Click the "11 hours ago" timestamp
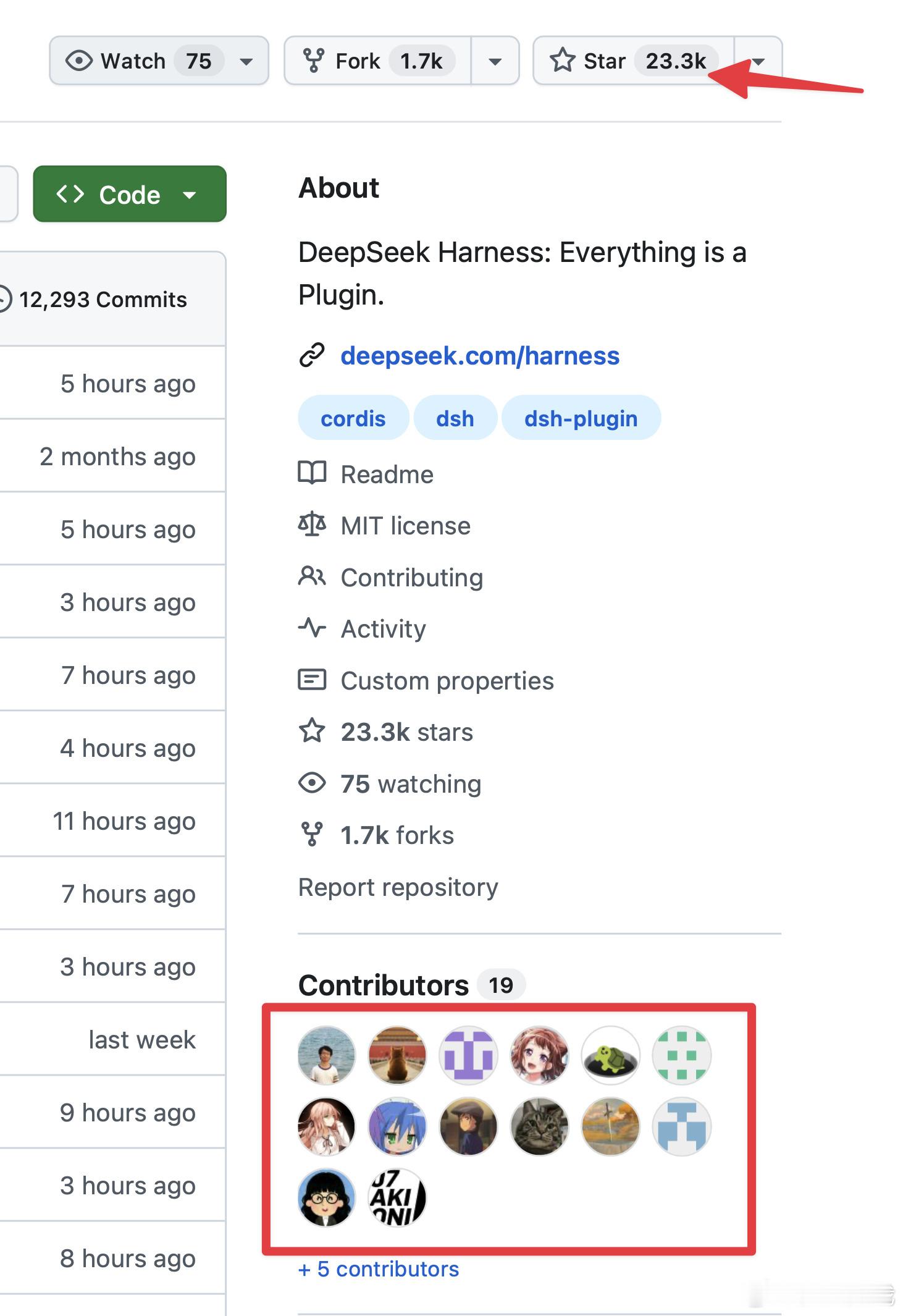Image resolution: width=903 pixels, height=1316 pixels. pyautogui.click(x=124, y=821)
